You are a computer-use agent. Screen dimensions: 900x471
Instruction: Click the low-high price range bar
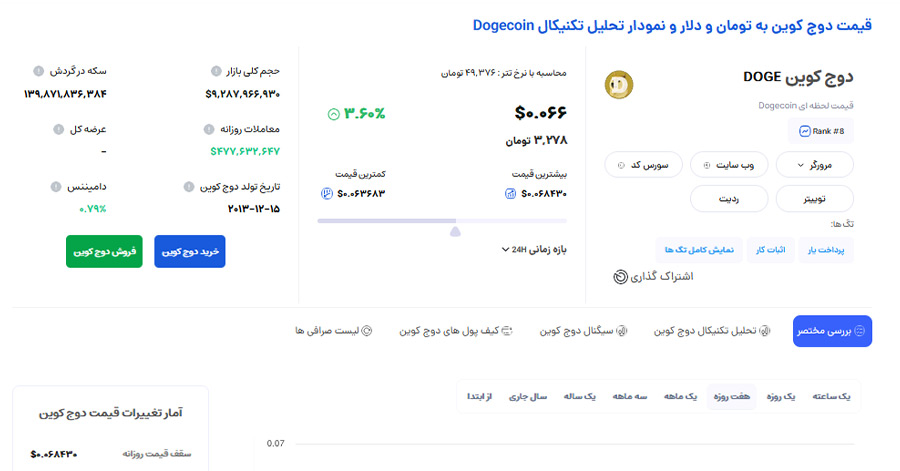[442, 221]
